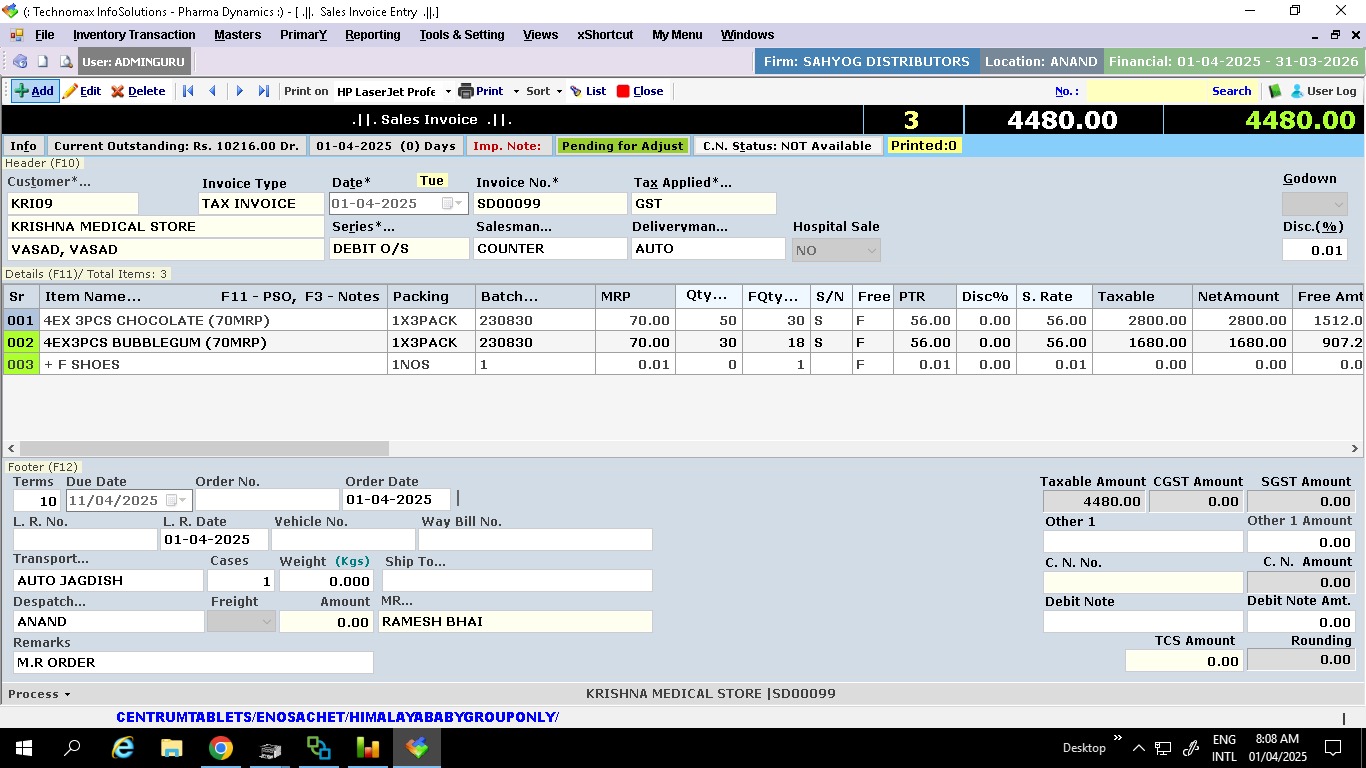The image size is (1366, 768).
Task: Click the Edit pencil toolbar button
Action: [82, 91]
